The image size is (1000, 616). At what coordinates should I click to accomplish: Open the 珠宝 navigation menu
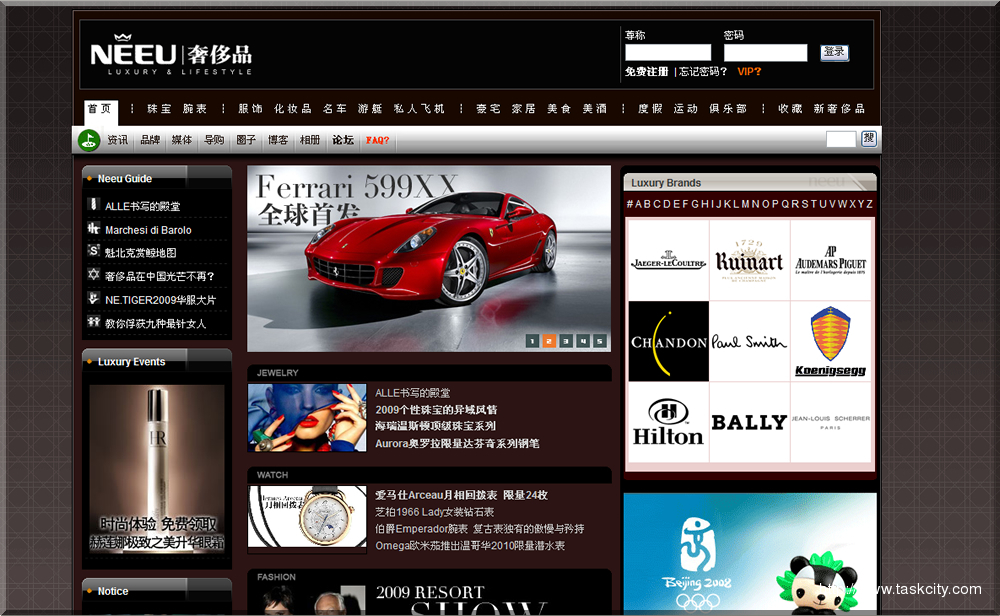coord(159,108)
